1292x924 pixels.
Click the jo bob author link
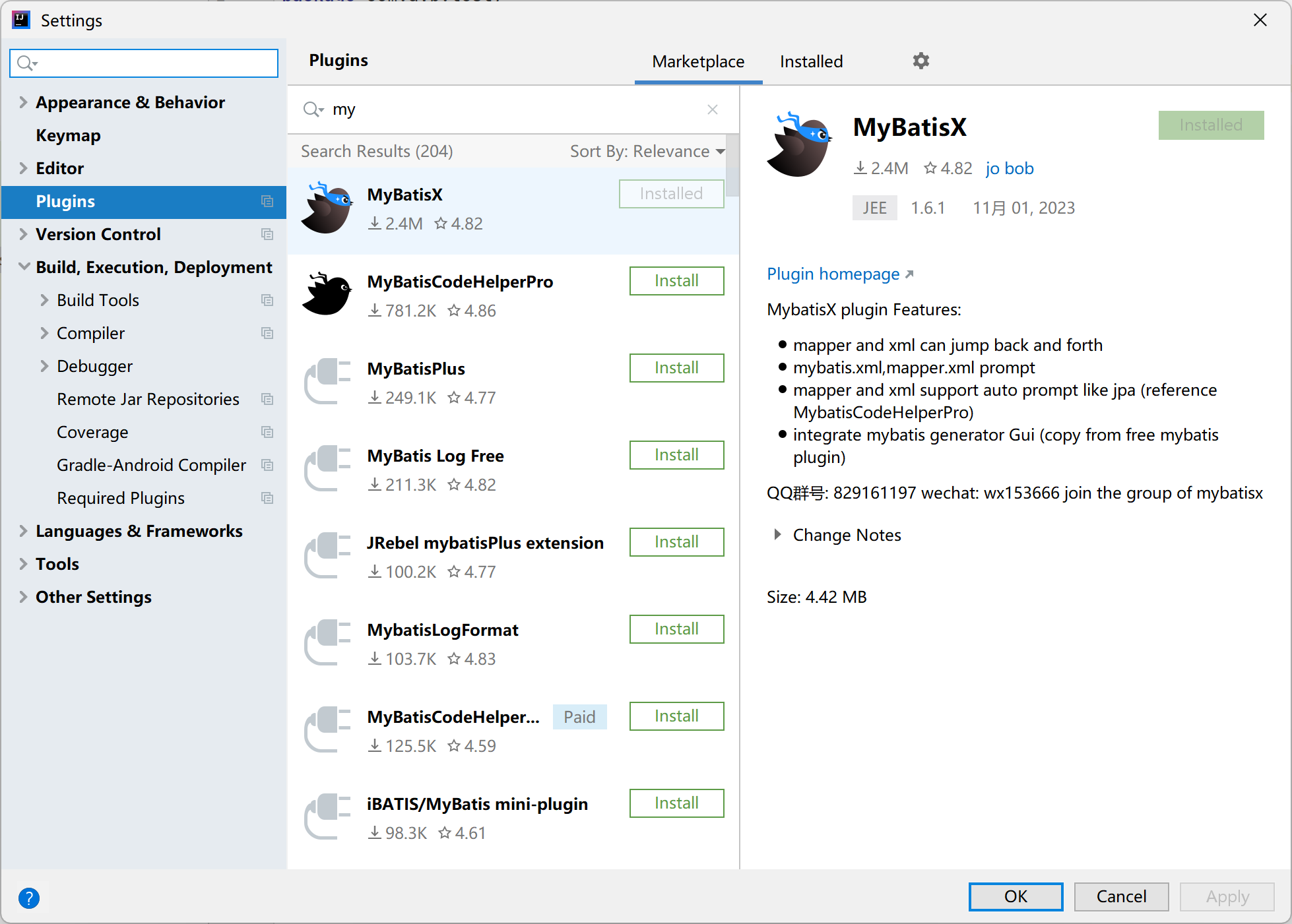pos(1010,169)
